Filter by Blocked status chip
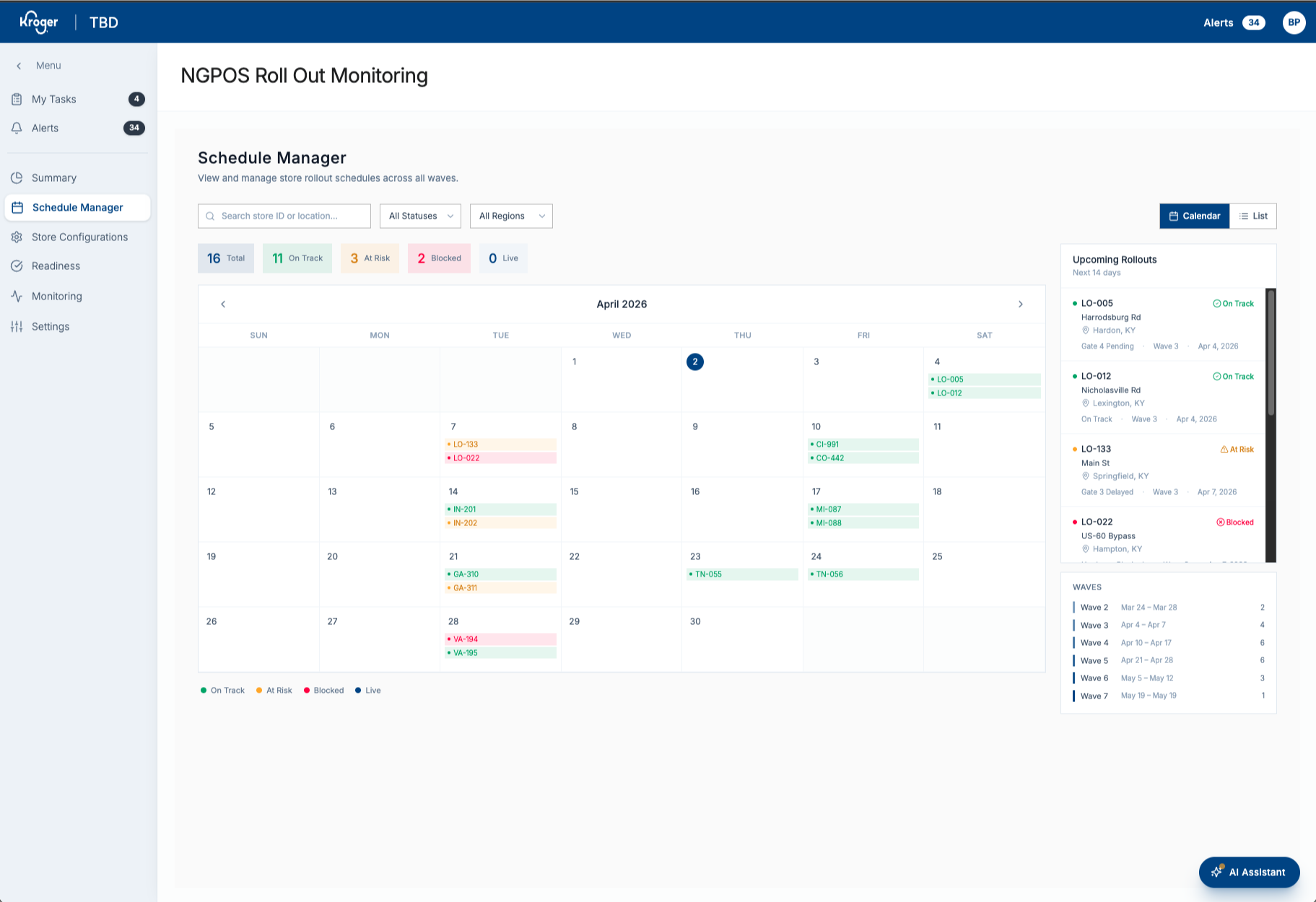Screen dimensions: 1316x902 click(x=439, y=258)
